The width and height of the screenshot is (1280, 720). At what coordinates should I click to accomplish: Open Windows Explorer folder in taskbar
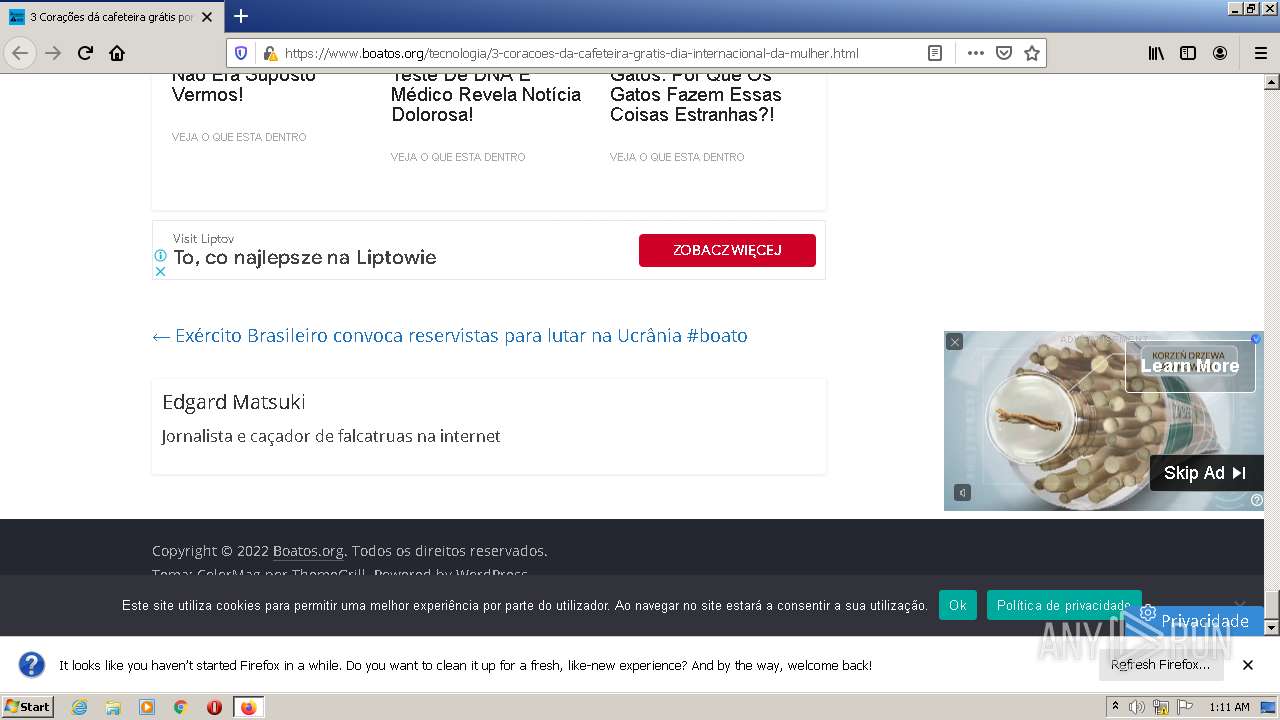tap(113, 707)
